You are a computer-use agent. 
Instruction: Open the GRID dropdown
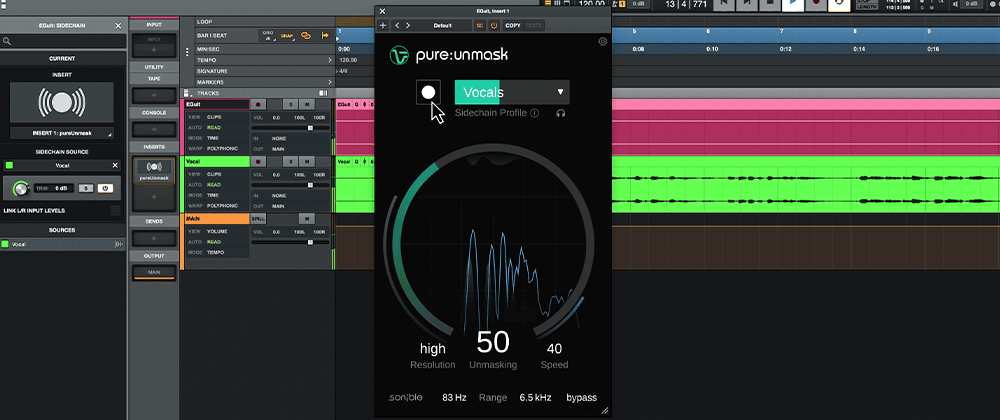268,34
